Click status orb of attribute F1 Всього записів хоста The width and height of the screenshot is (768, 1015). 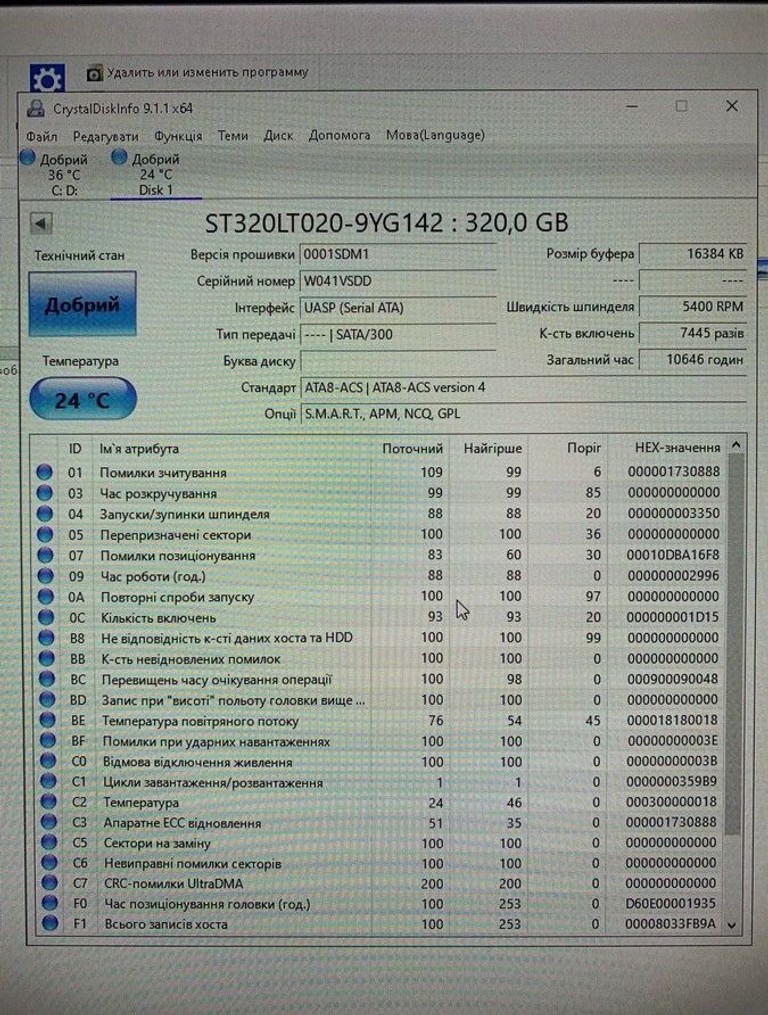coord(50,924)
